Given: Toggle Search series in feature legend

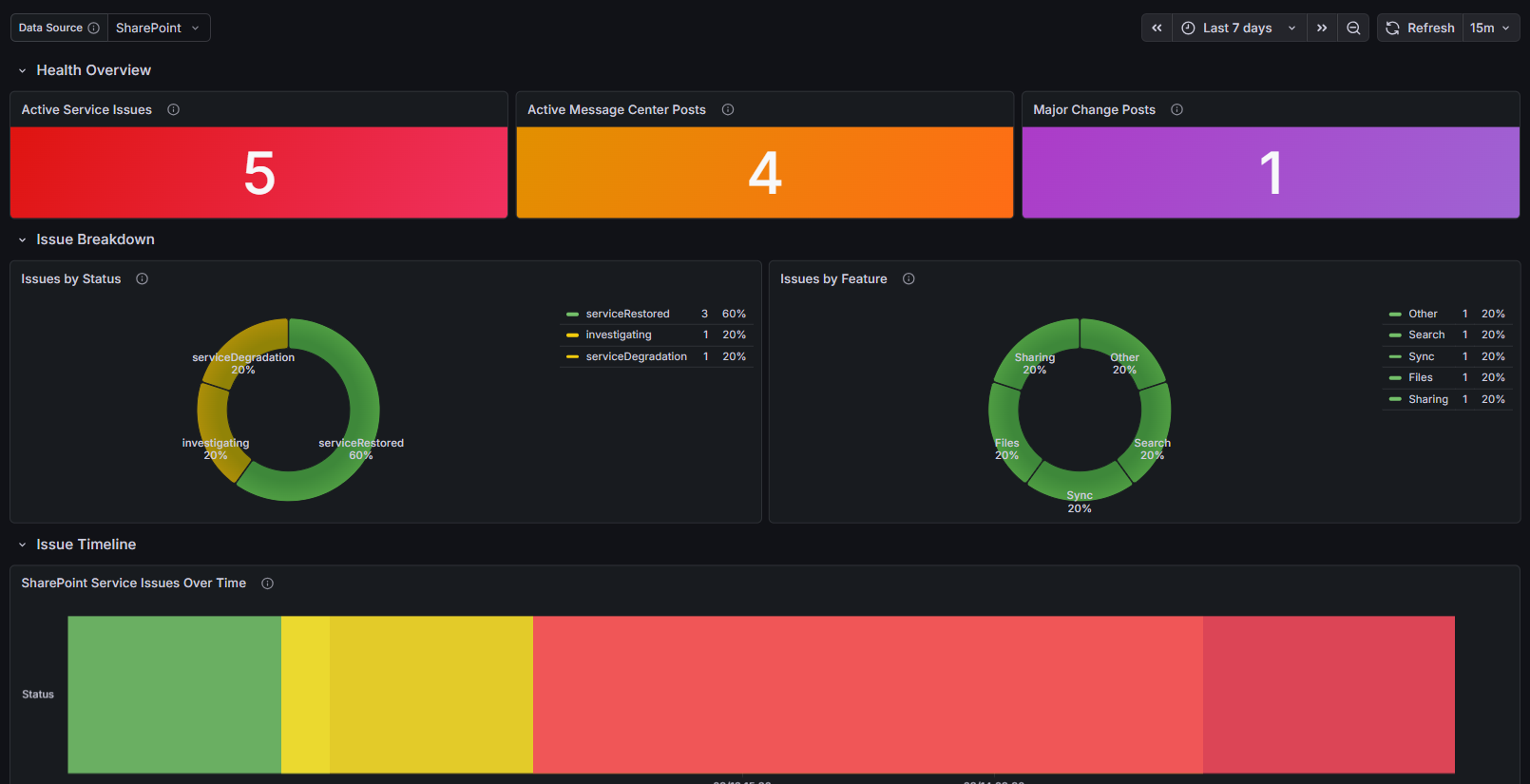Looking at the screenshot, I should coord(1426,335).
